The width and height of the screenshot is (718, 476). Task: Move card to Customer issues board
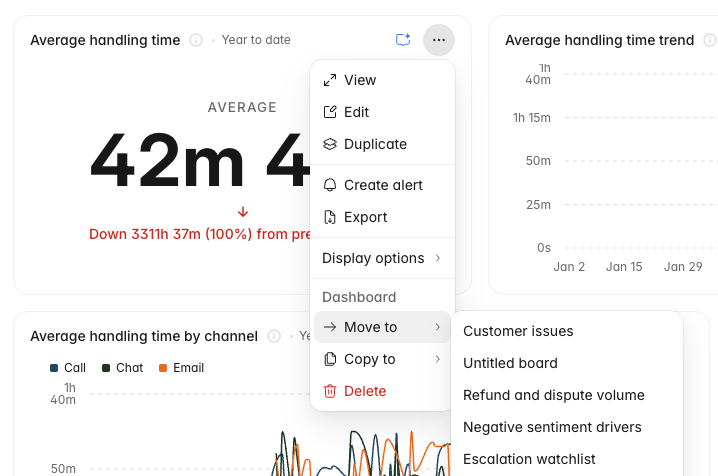pos(567,331)
